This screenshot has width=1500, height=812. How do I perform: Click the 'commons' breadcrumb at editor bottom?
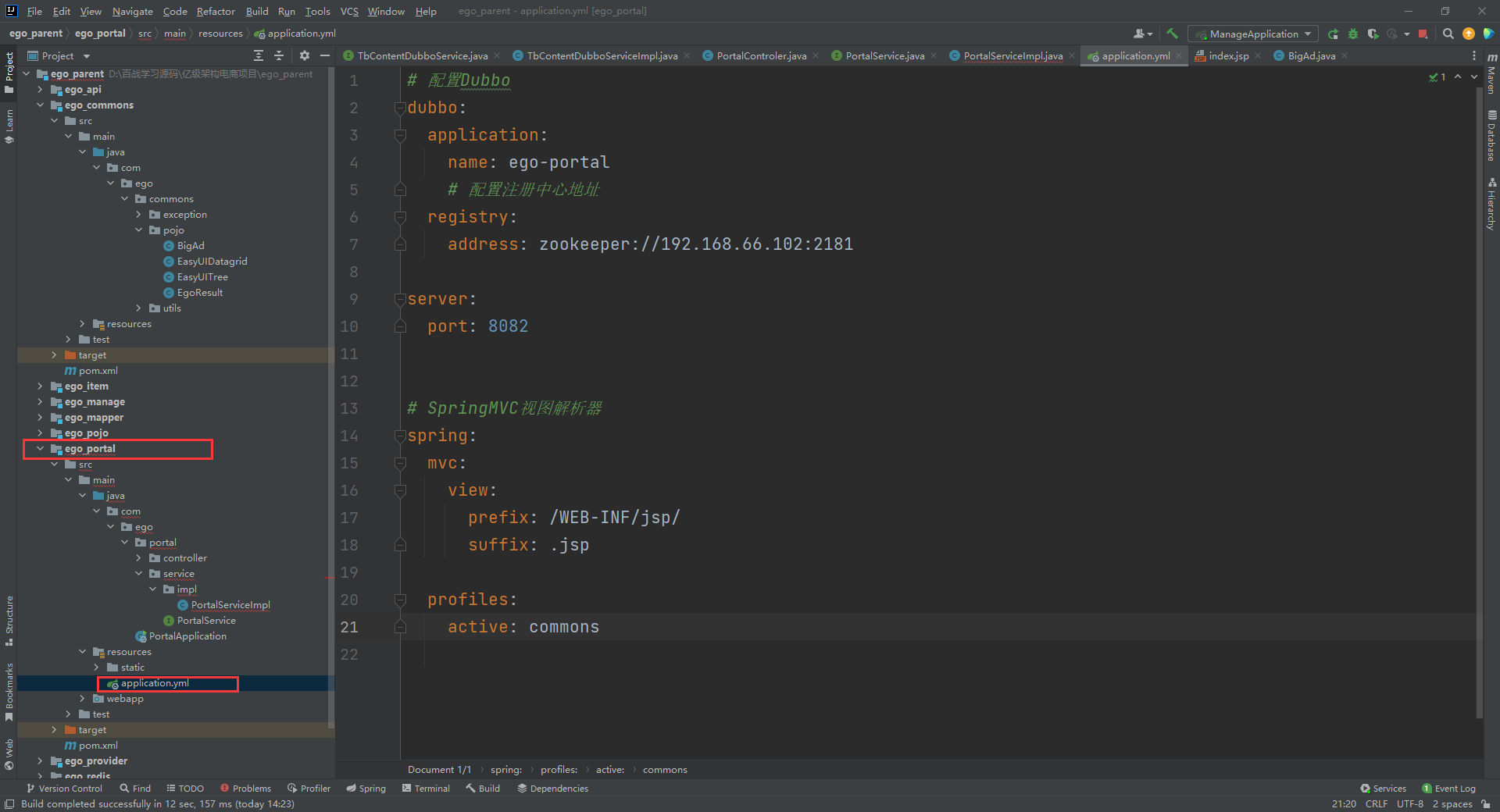(x=665, y=770)
